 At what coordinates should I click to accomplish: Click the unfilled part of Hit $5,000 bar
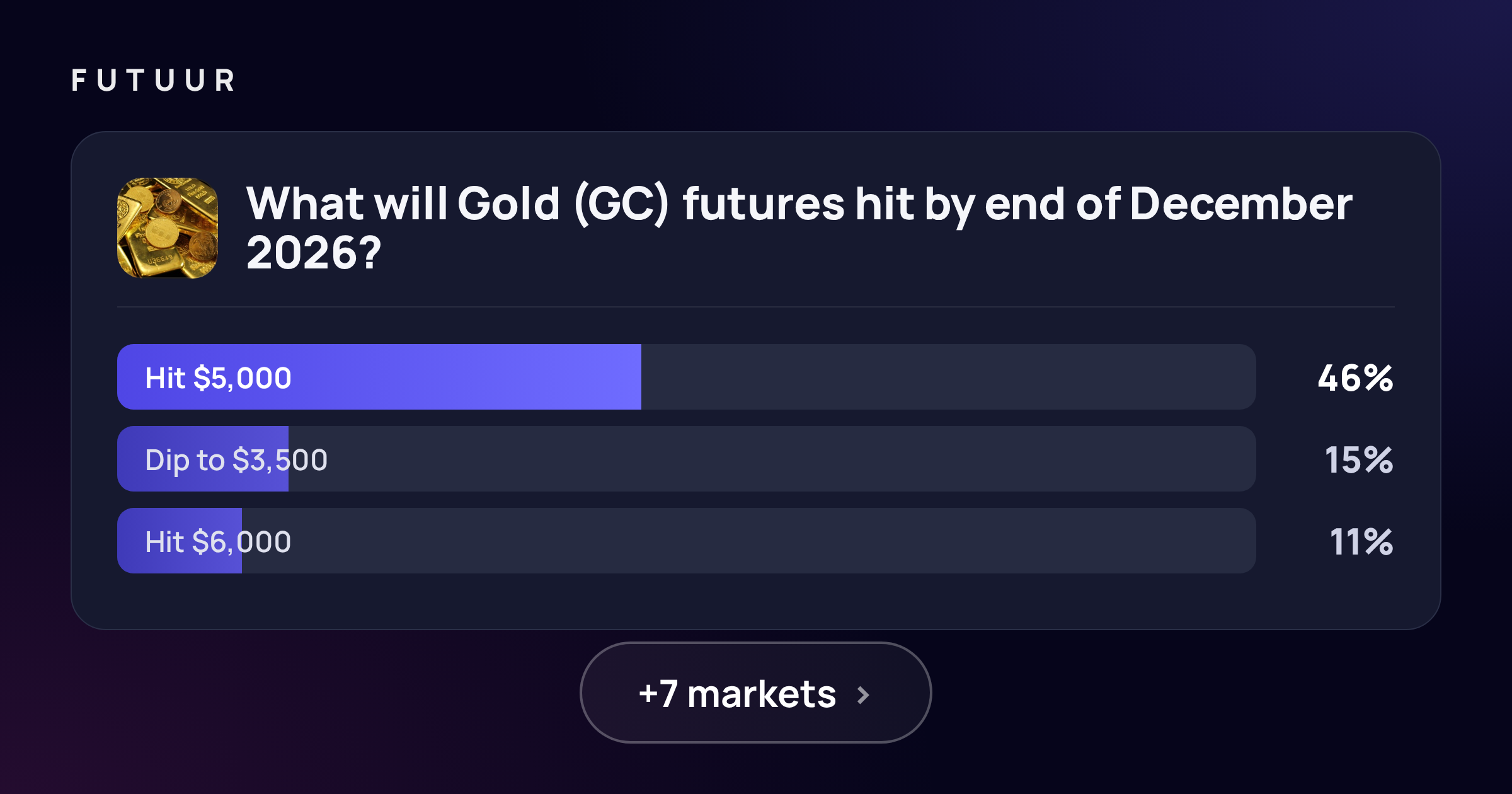(x=949, y=377)
